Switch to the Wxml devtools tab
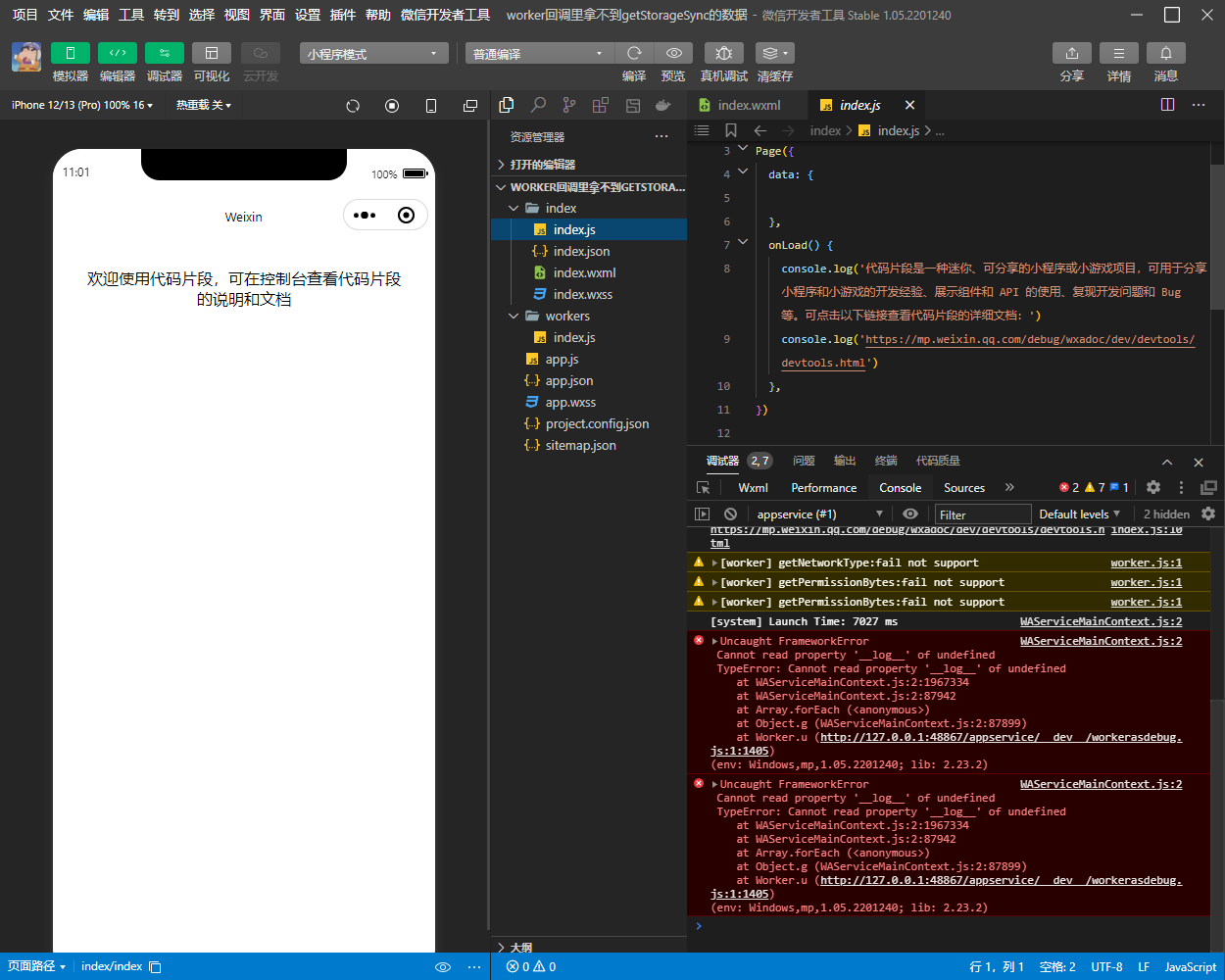This screenshot has height=980, width=1225. [x=754, y=487]
